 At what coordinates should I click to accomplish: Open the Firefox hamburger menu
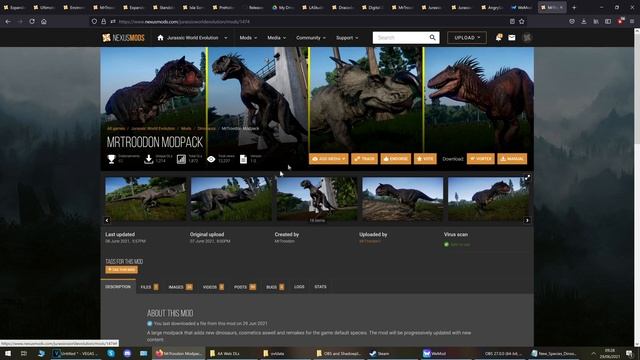tap(632, 21)
